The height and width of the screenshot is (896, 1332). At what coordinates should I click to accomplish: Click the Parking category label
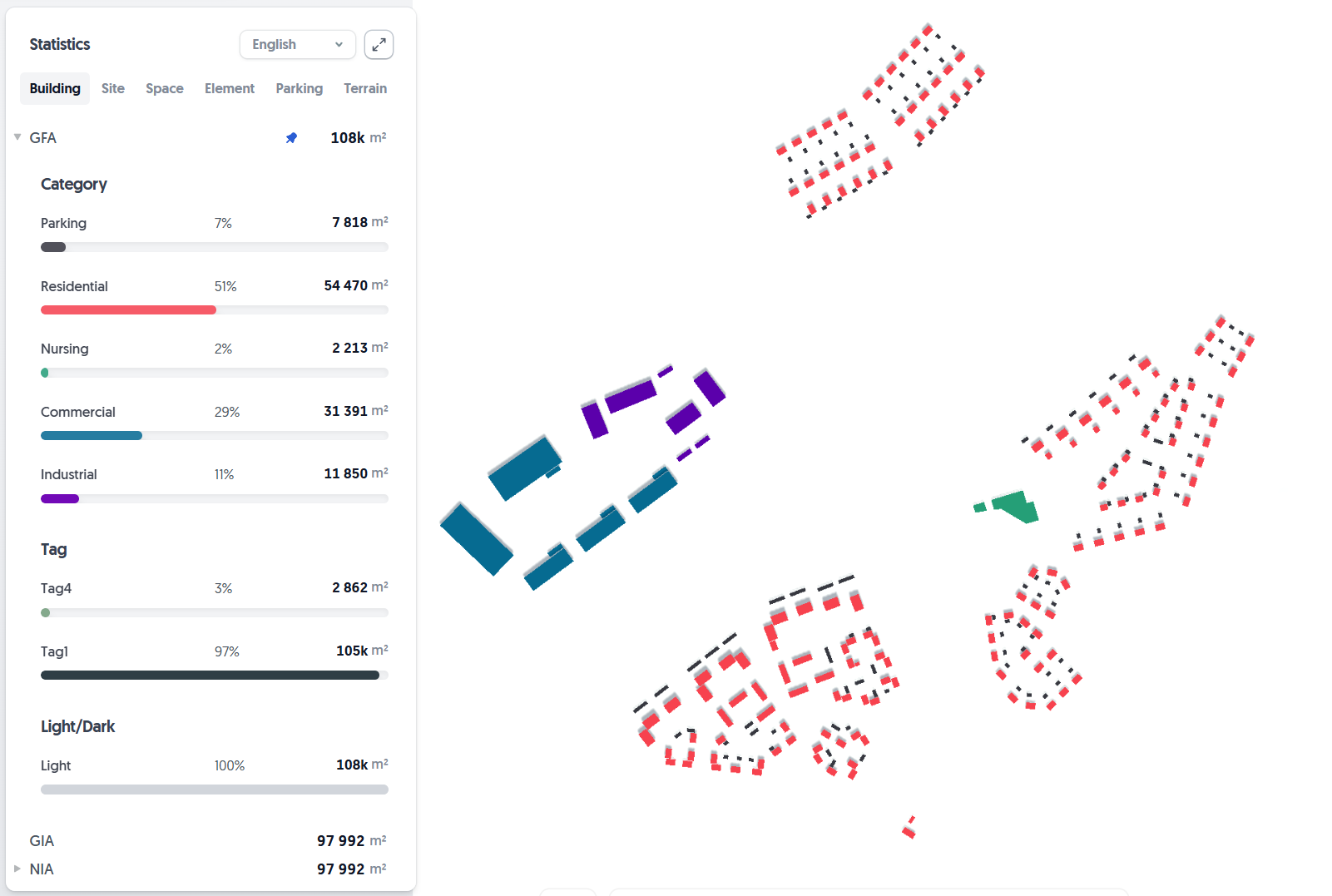pos(63,223)
